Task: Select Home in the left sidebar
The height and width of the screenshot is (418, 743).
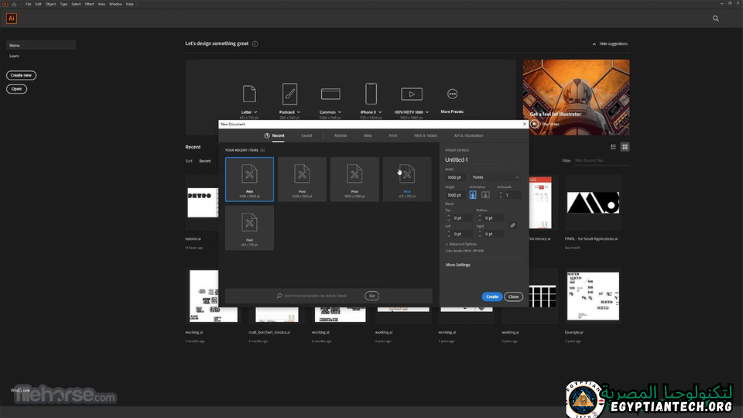Action: coord(41,45)
